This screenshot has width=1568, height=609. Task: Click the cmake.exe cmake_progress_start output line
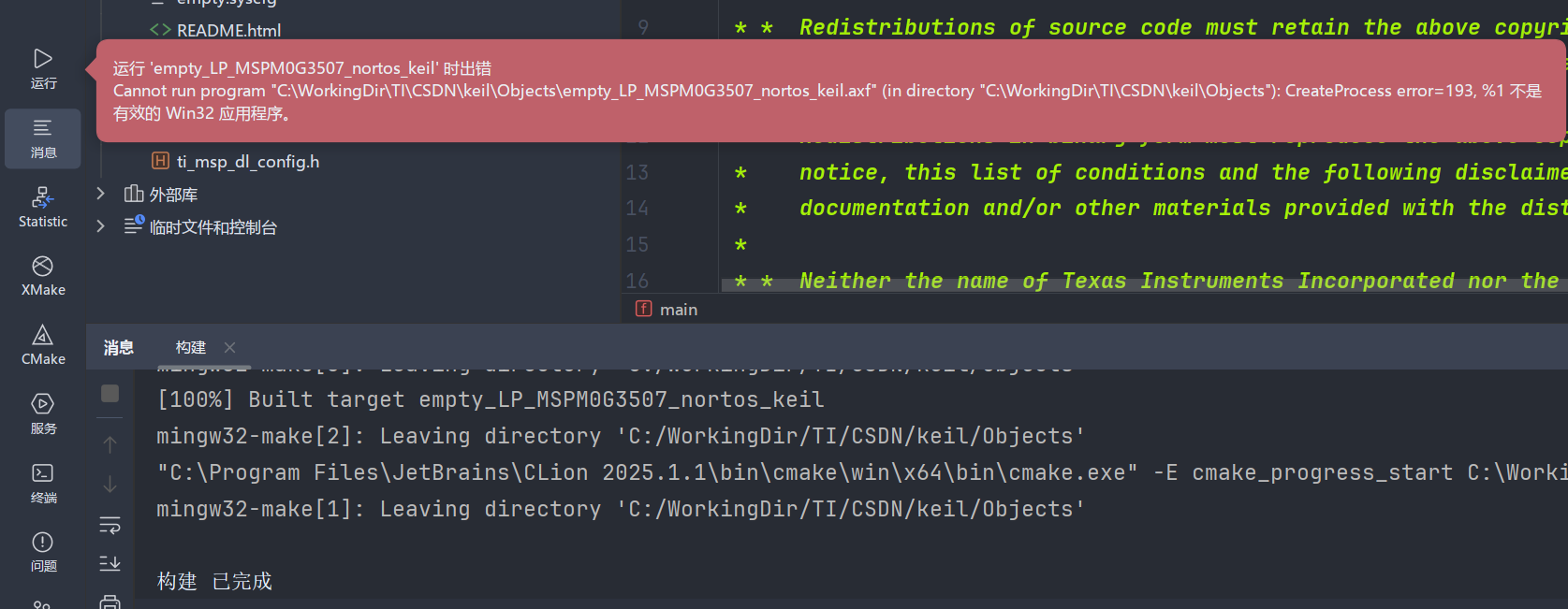(x=861, y=472)
